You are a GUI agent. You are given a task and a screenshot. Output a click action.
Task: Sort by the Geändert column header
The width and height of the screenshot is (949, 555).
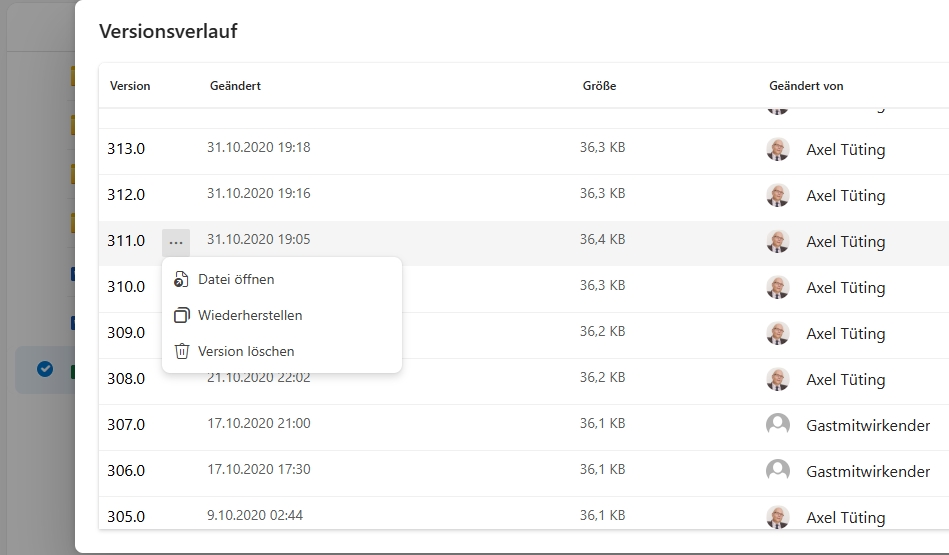(x=235, y=86)
